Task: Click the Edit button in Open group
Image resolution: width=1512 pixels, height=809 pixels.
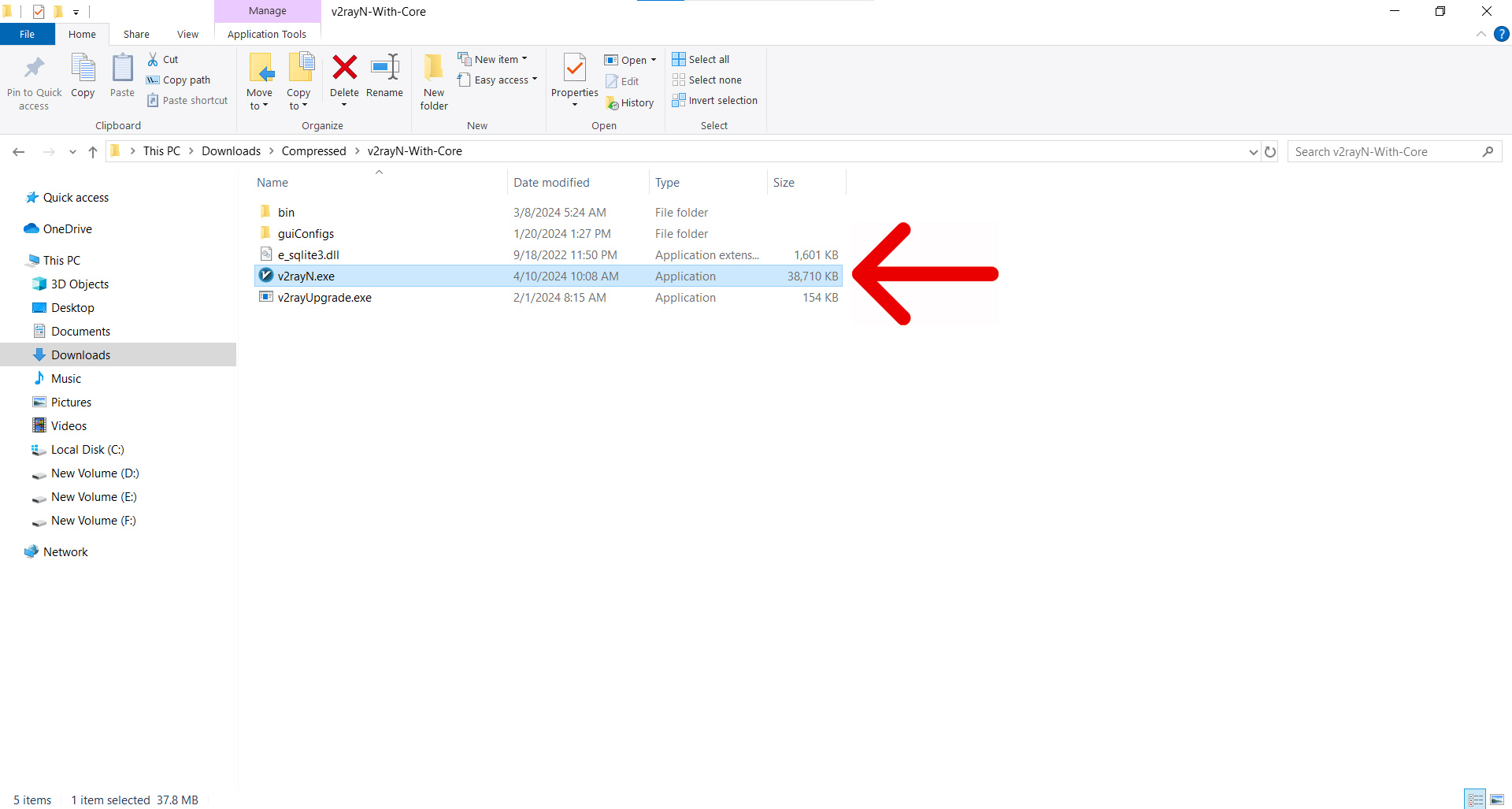Action: [622, 81]
